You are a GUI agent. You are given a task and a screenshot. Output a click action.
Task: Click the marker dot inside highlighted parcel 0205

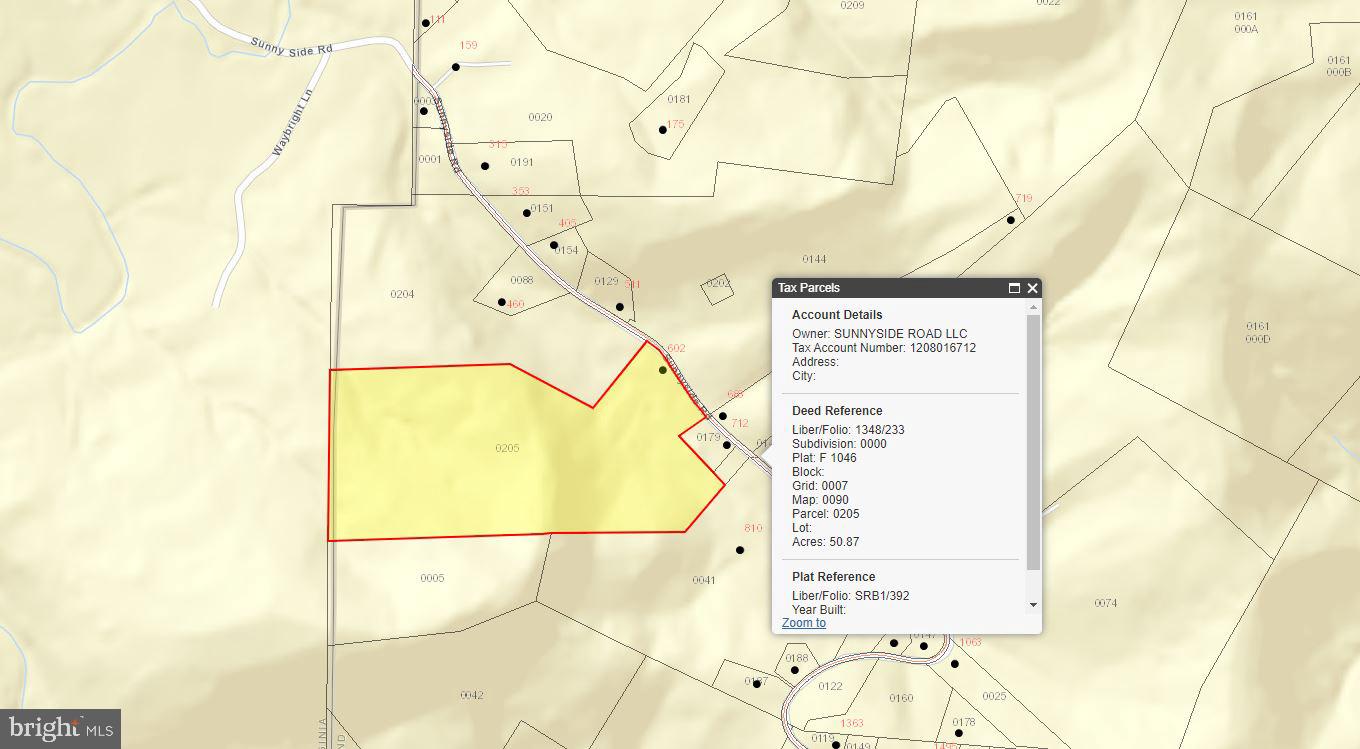pyautogui.click(x=663, y=370)
